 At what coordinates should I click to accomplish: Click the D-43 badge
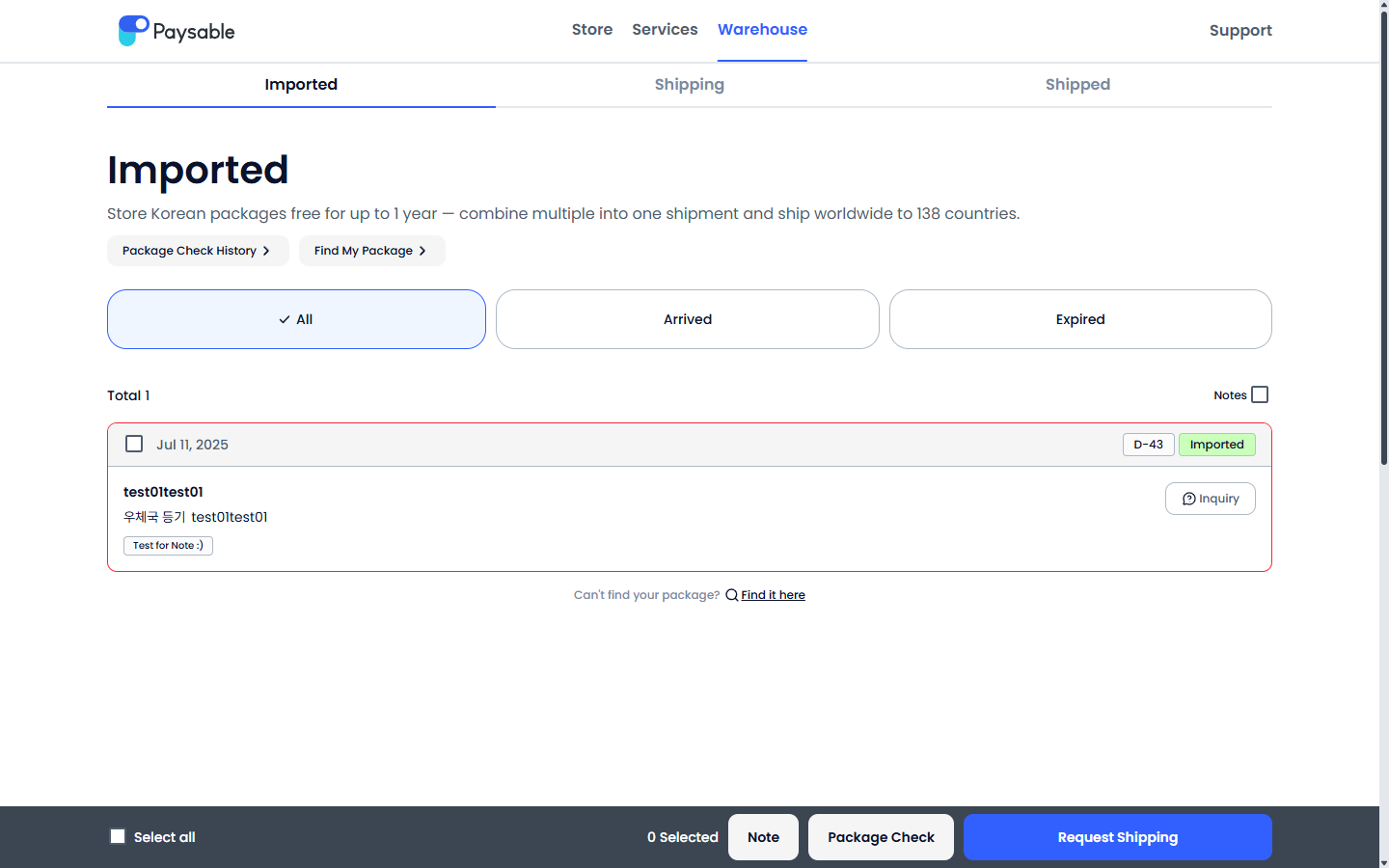click(1149, 445)
